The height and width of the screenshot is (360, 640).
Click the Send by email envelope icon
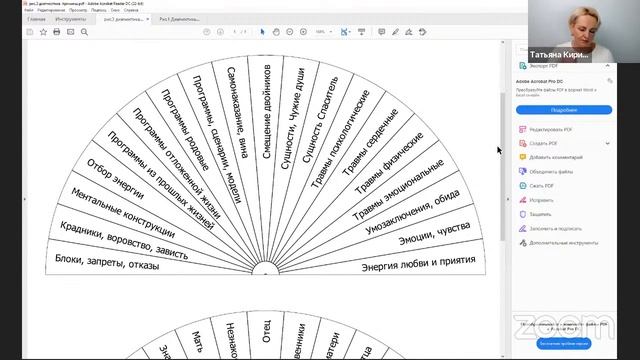[x=71, y=32]
